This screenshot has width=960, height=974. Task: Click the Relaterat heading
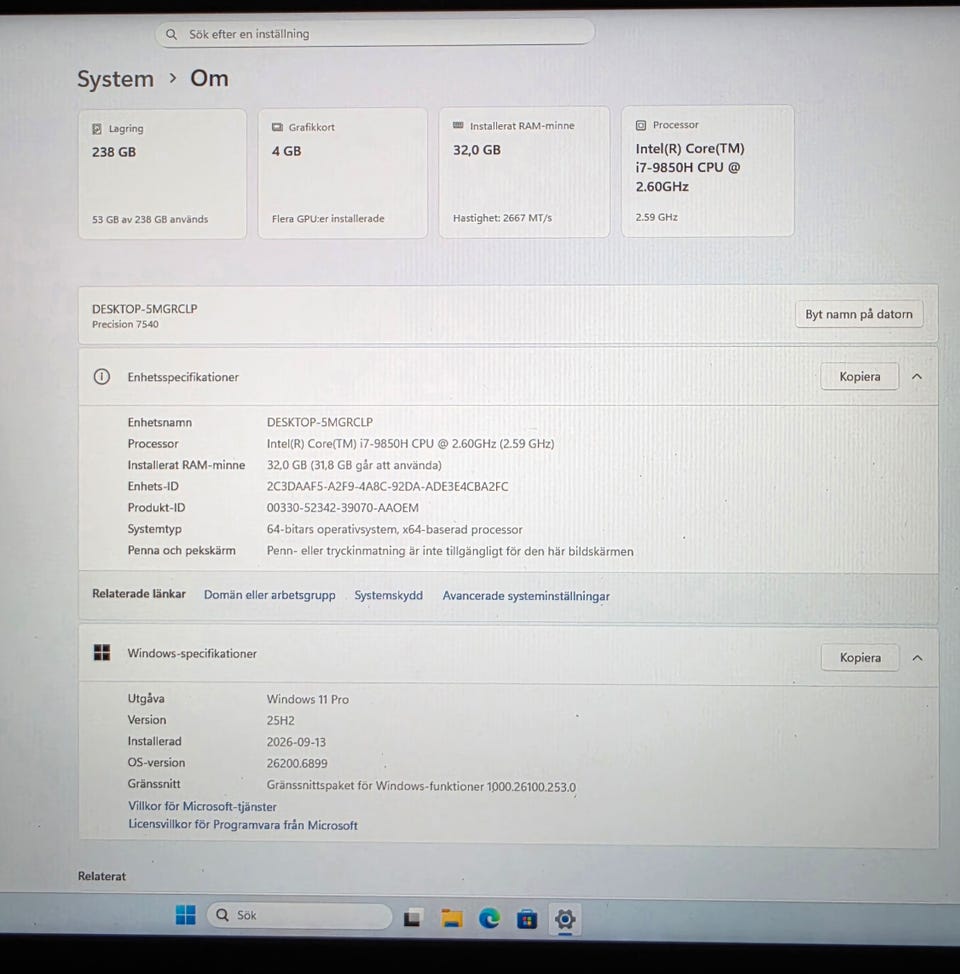[102, 876]
